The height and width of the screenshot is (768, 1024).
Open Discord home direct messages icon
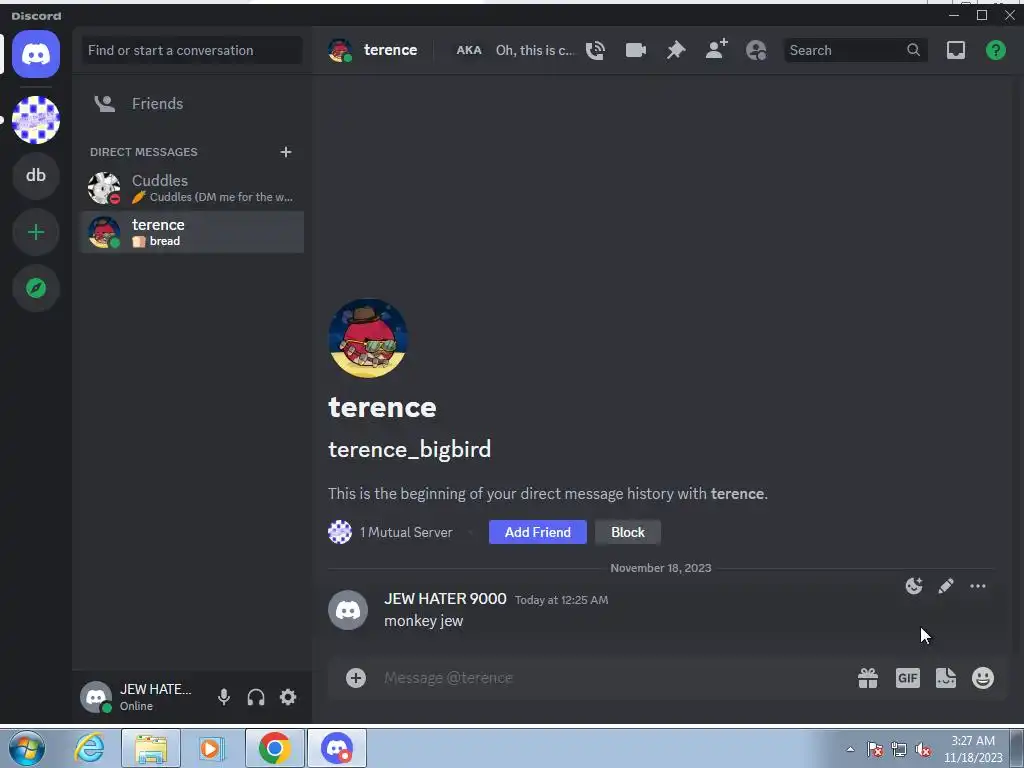click(36, 54)
